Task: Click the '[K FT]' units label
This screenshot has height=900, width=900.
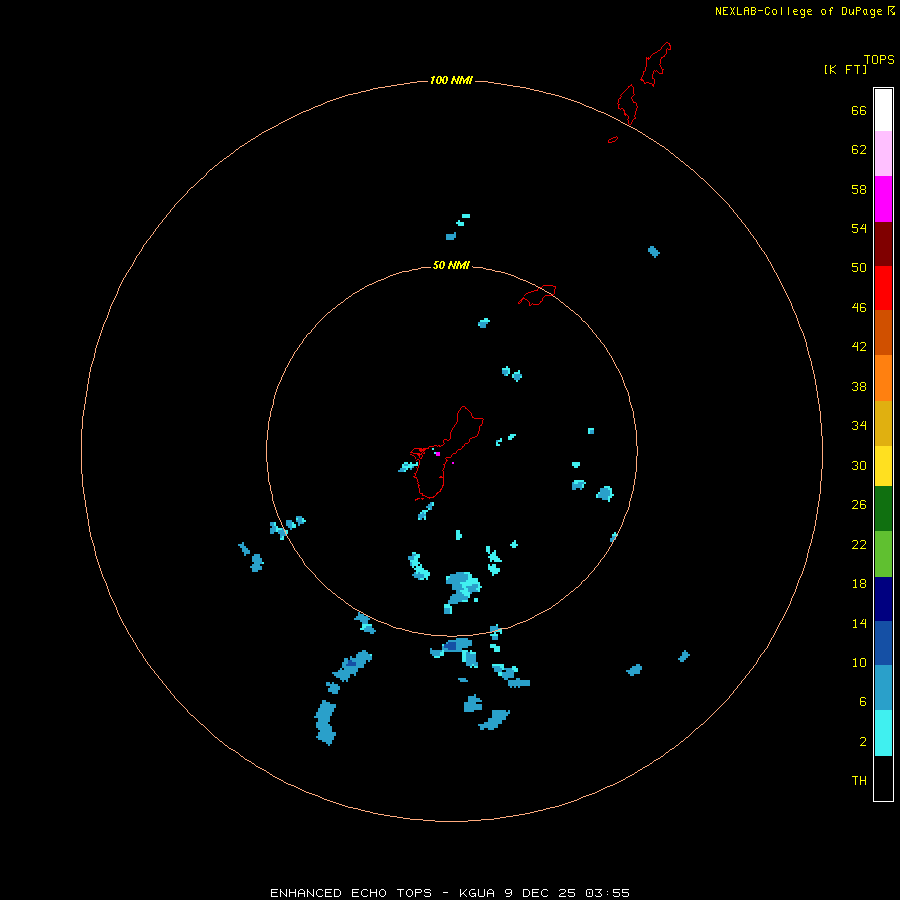Action: click(845, 69)
